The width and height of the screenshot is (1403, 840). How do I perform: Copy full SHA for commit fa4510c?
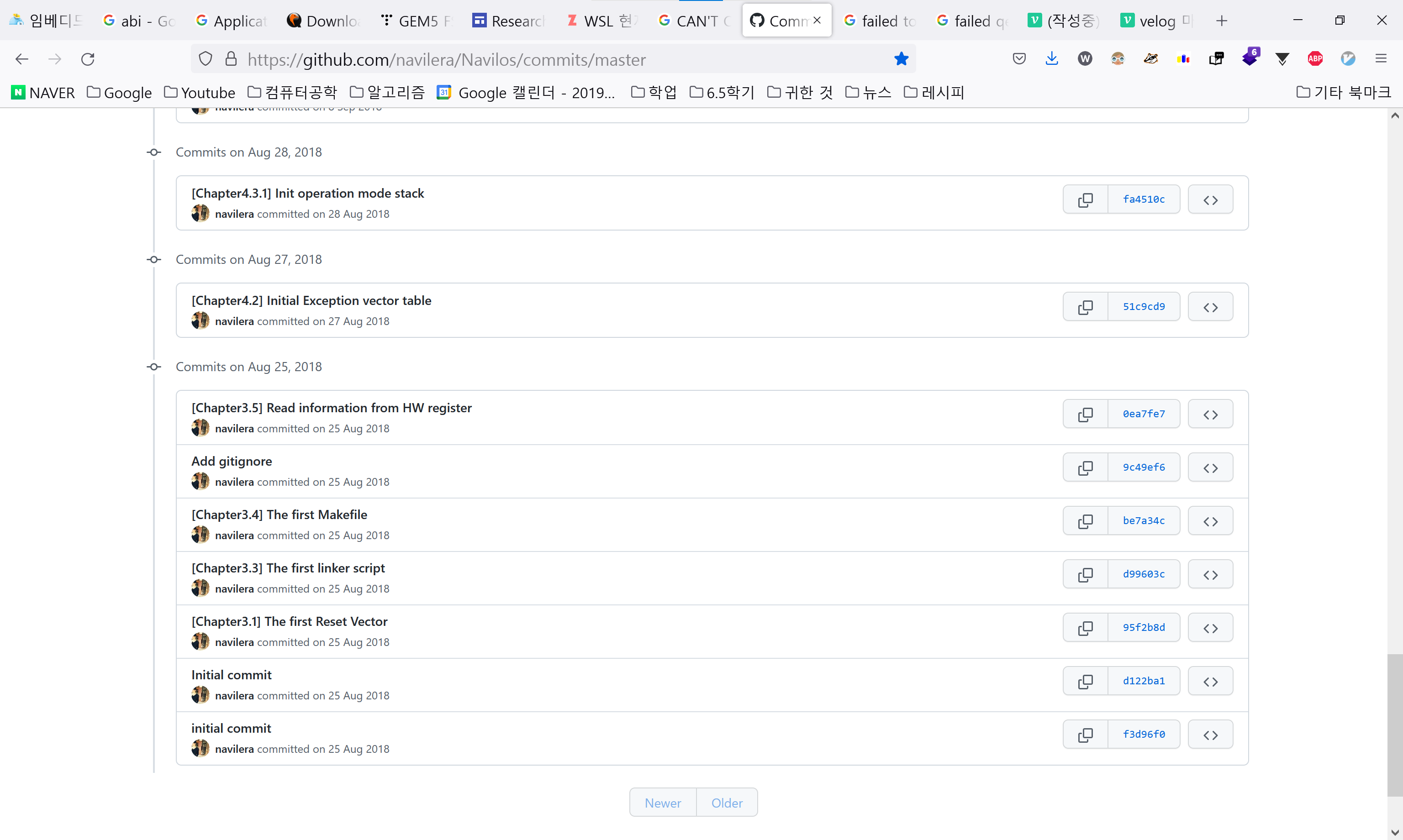tap(1085, 200)
